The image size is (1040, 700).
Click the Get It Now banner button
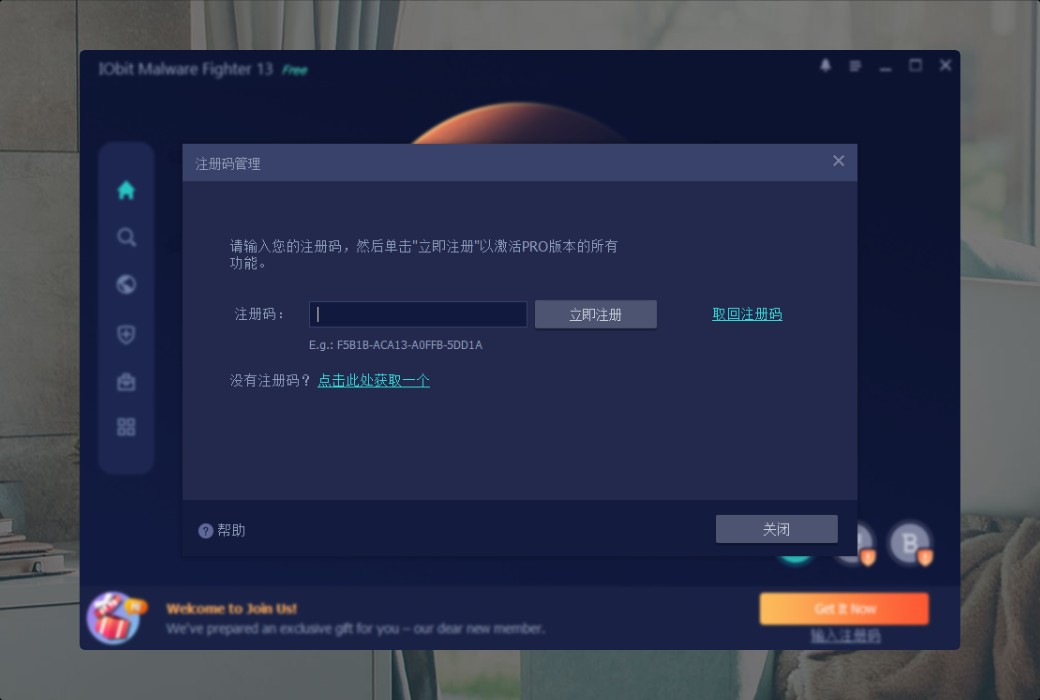point(843,608)
